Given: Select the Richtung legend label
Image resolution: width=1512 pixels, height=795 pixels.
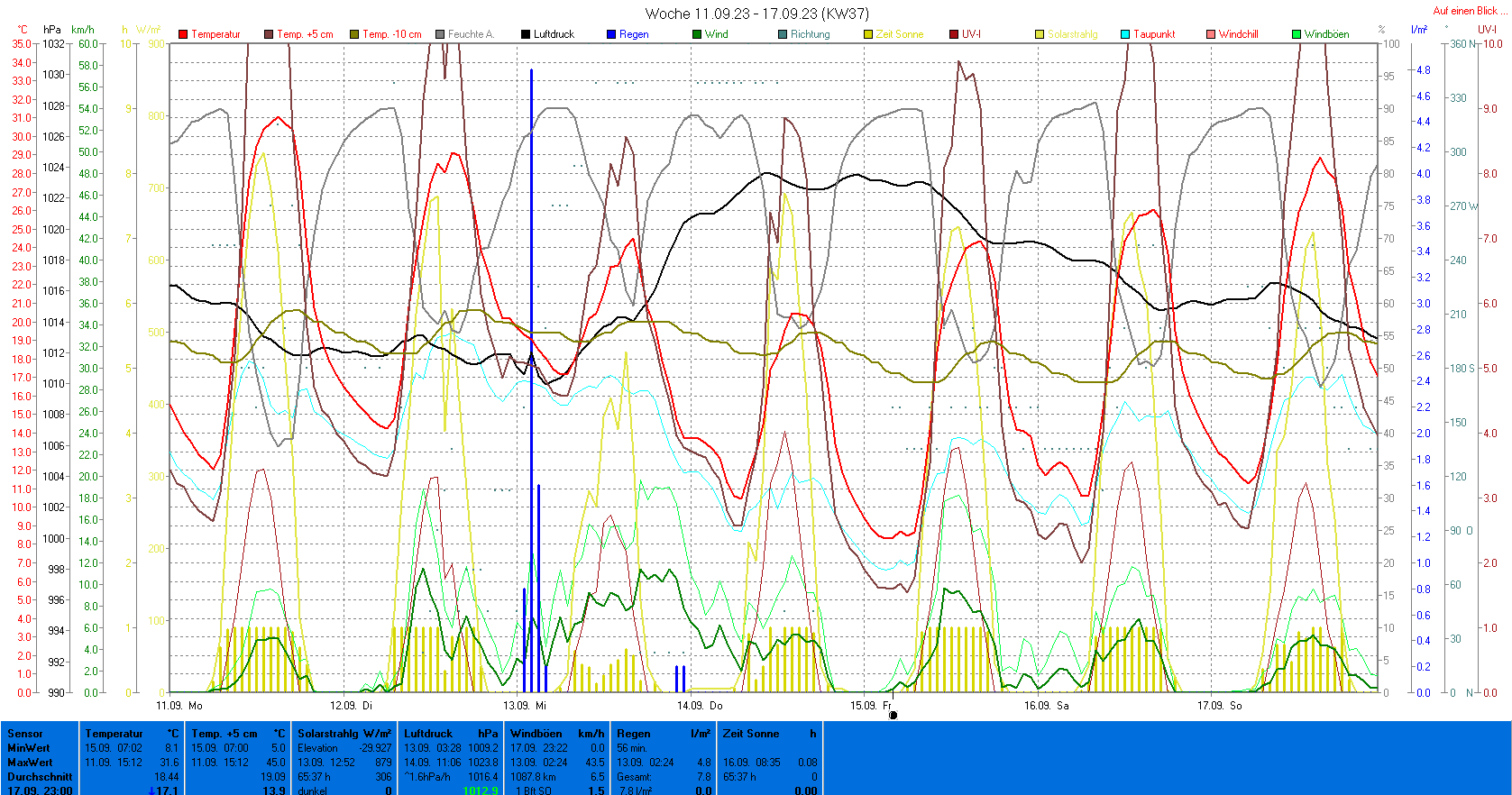Looking at the screenshot, I should 811,34.
